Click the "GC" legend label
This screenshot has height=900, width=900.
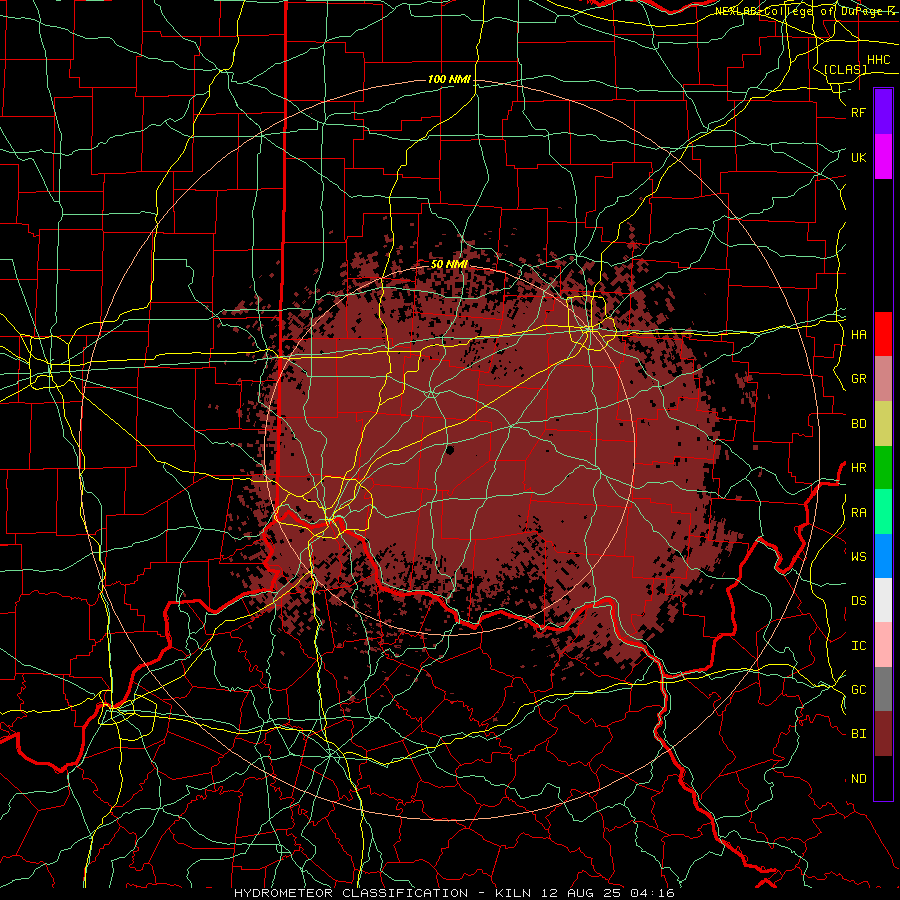tap(858, 690)
